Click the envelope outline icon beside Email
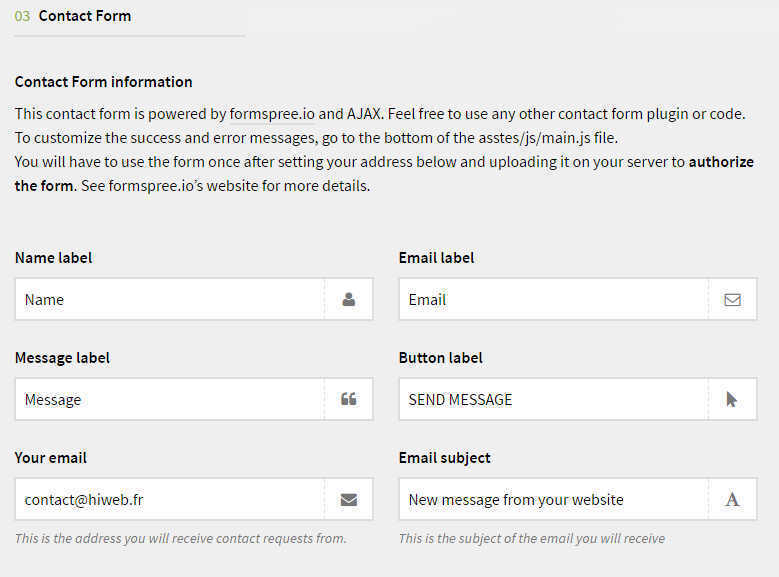This screenshot has width=779, height=577. point(732,299)
